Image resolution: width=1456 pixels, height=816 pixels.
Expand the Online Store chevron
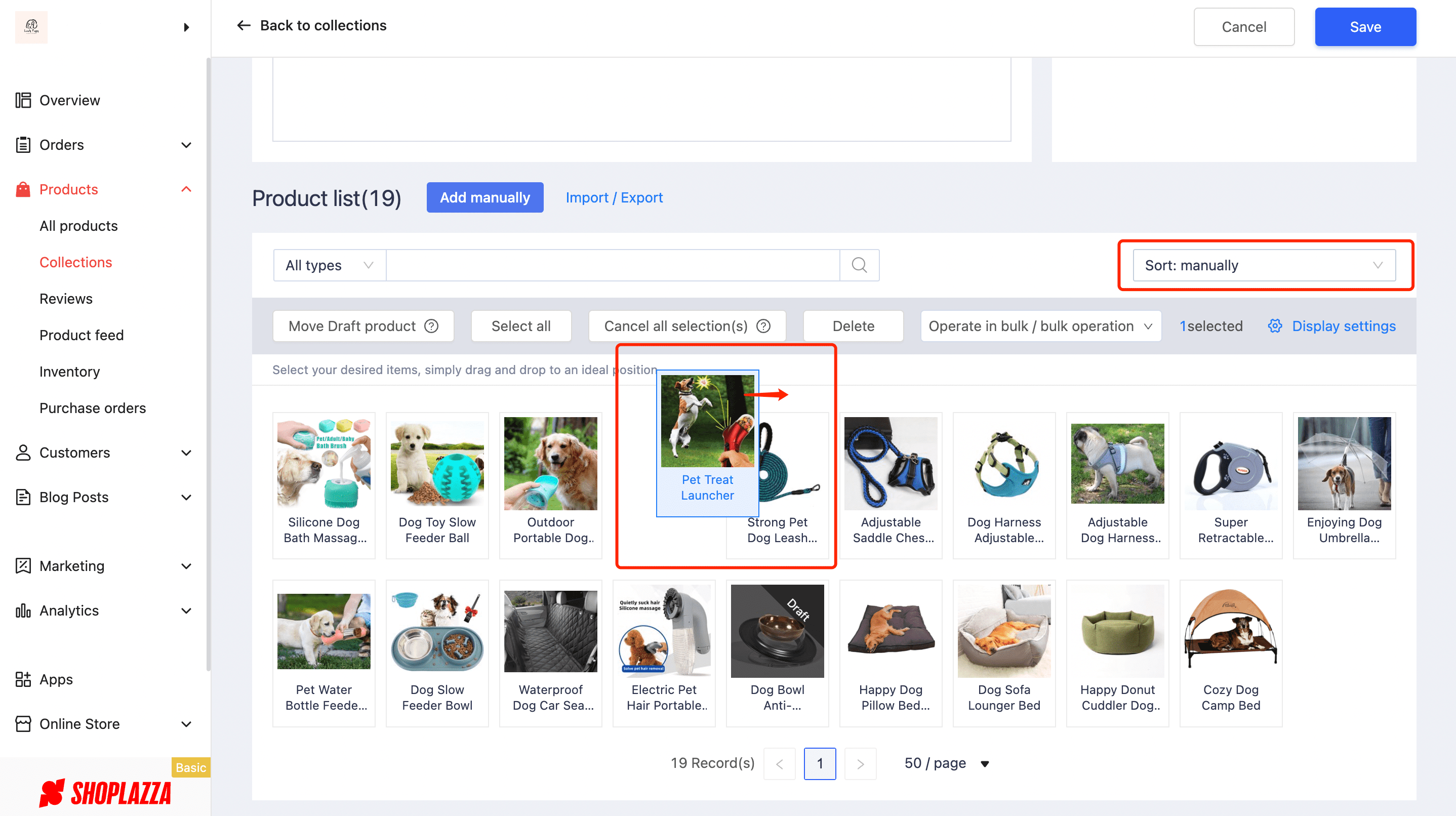coord(186,724)
